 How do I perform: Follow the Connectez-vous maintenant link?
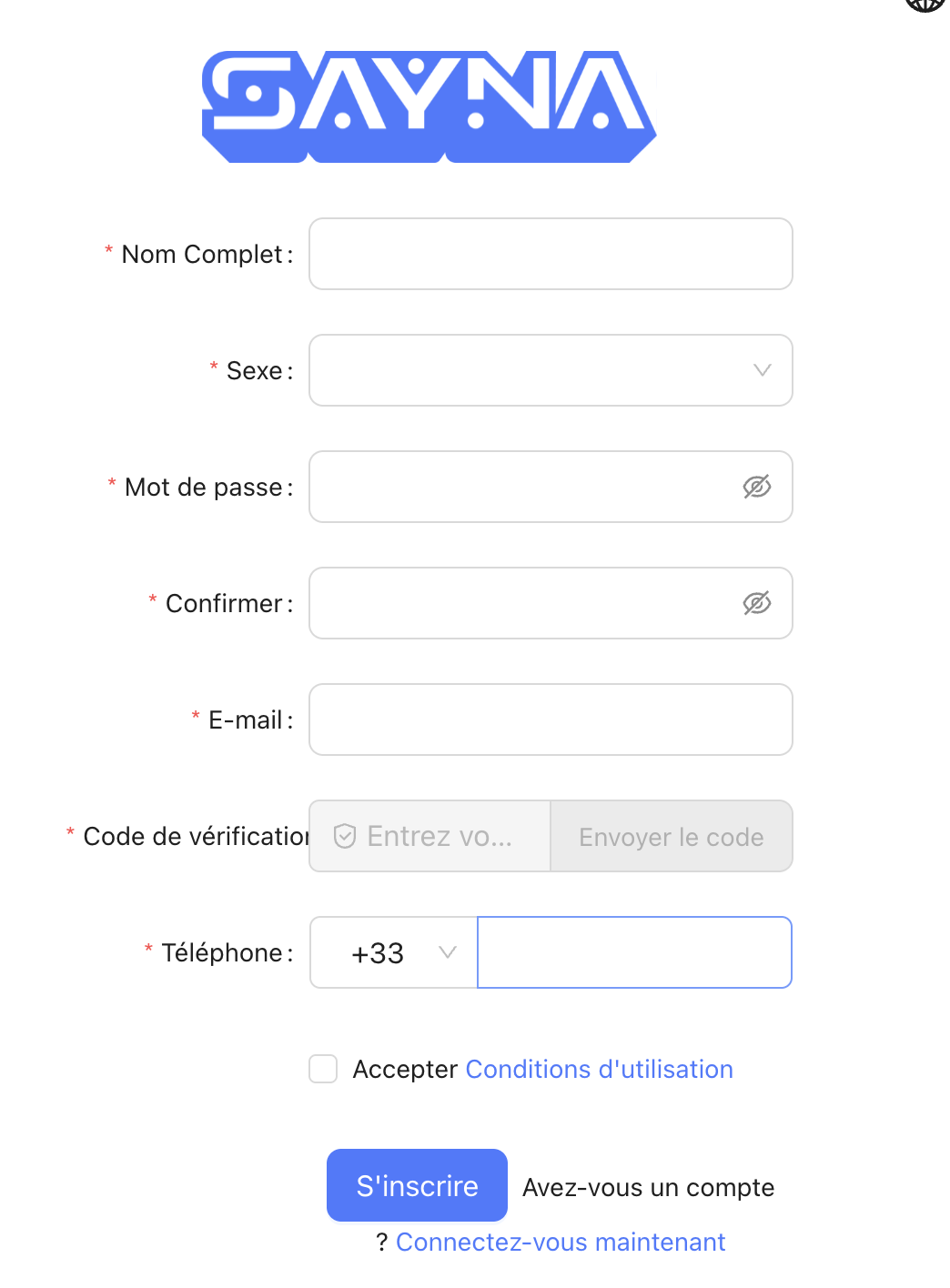point(561,1242)
